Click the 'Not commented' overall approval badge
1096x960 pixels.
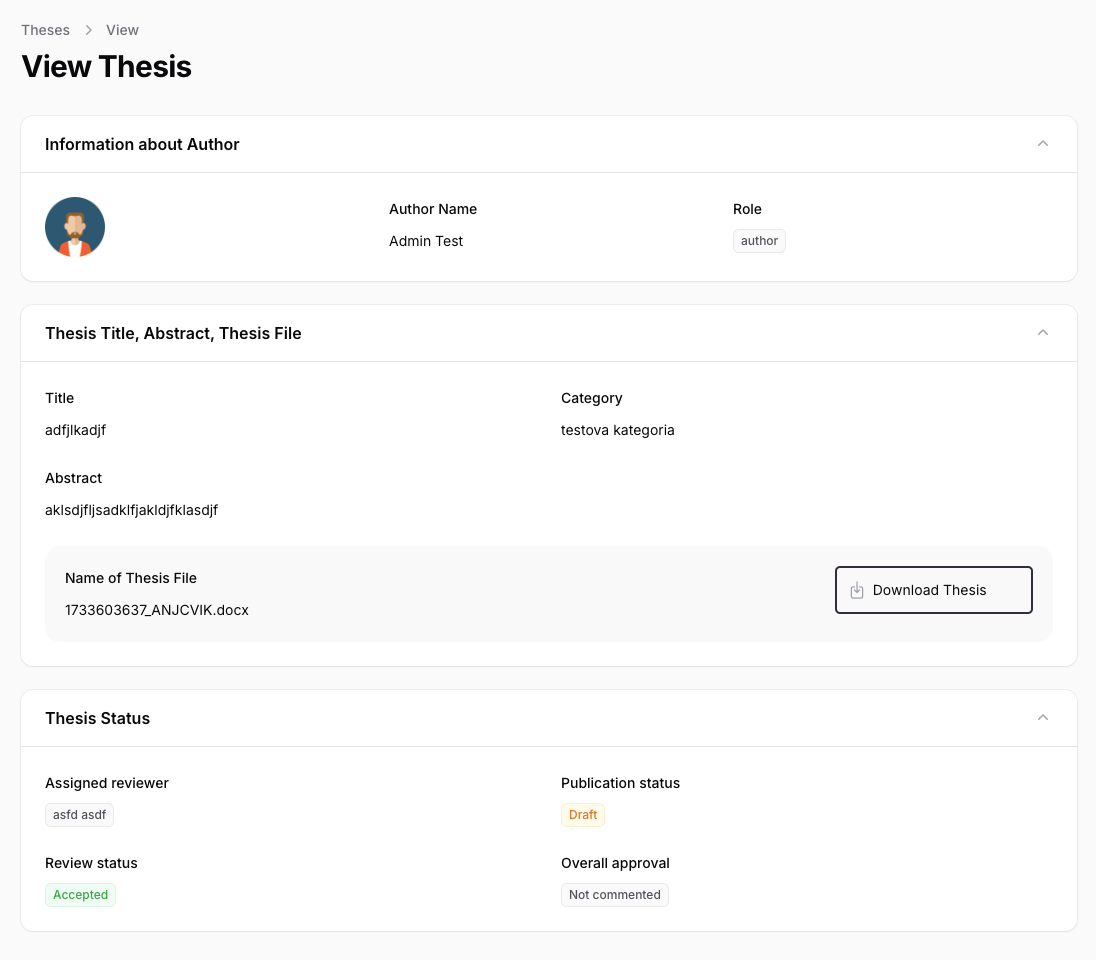(614, 895)
